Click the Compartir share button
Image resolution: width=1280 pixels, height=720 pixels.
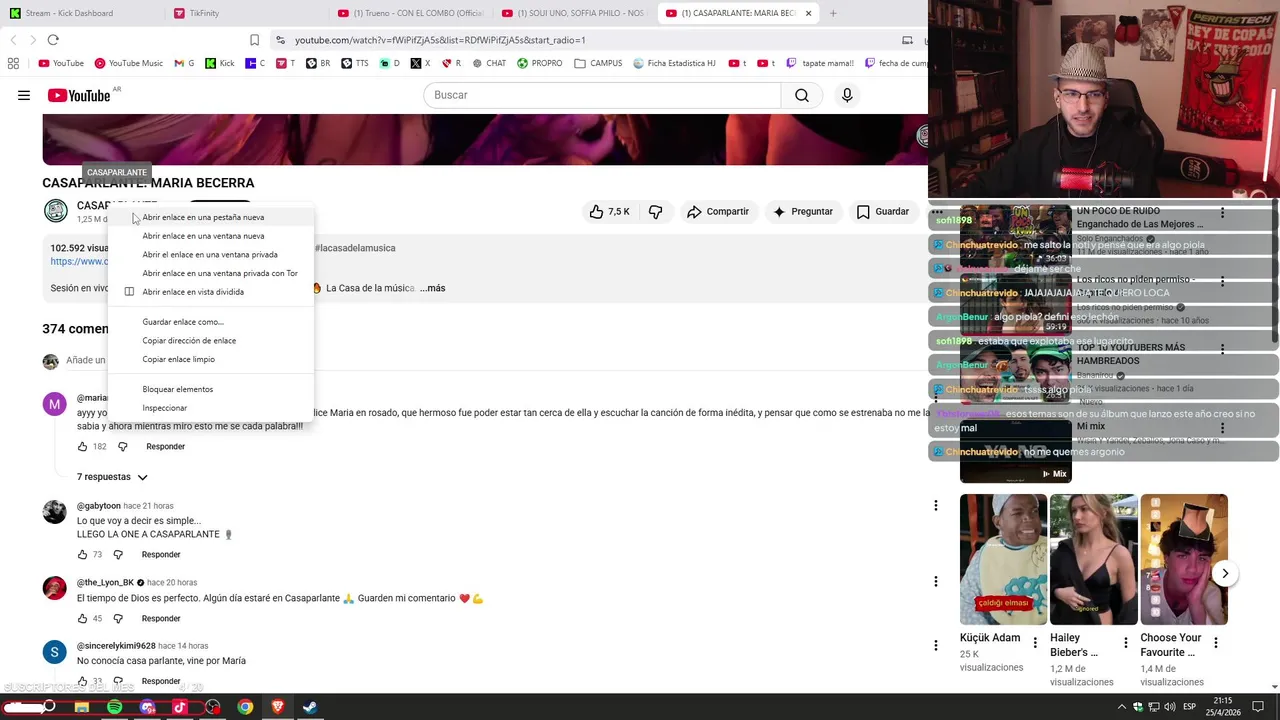[718, 212]
